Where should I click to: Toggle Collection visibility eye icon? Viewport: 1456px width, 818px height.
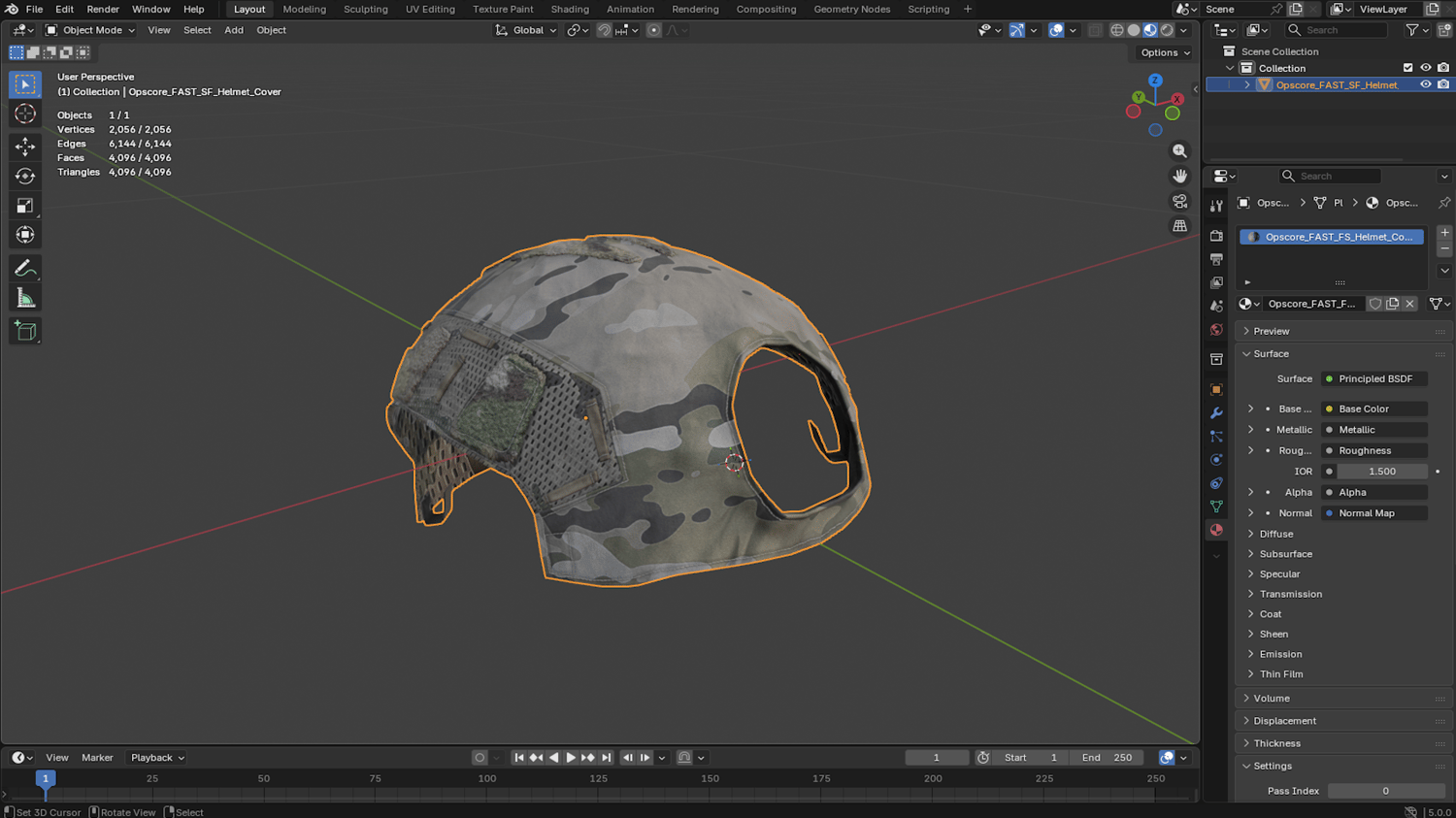1425,68
